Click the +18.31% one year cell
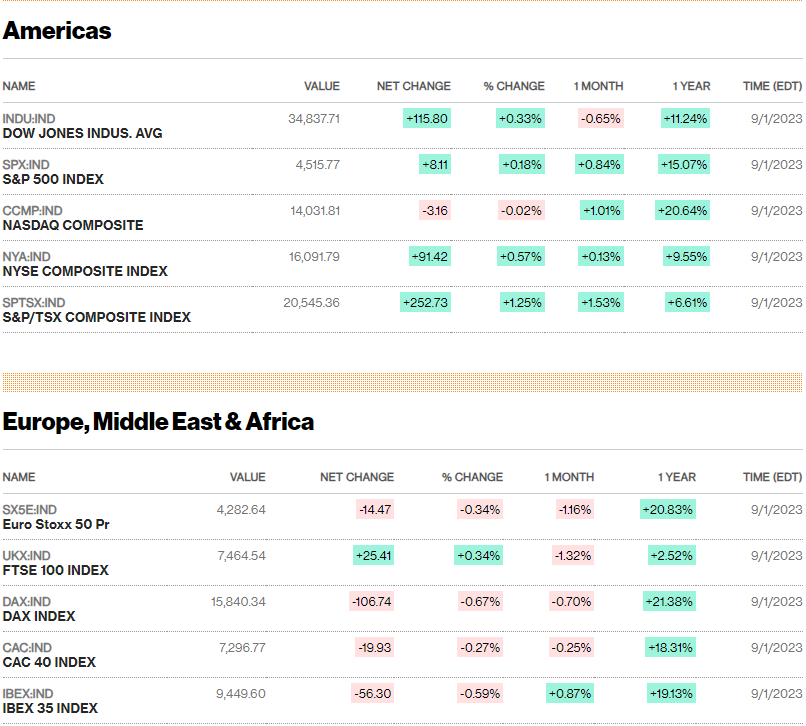806x726 pixels. 670,648
